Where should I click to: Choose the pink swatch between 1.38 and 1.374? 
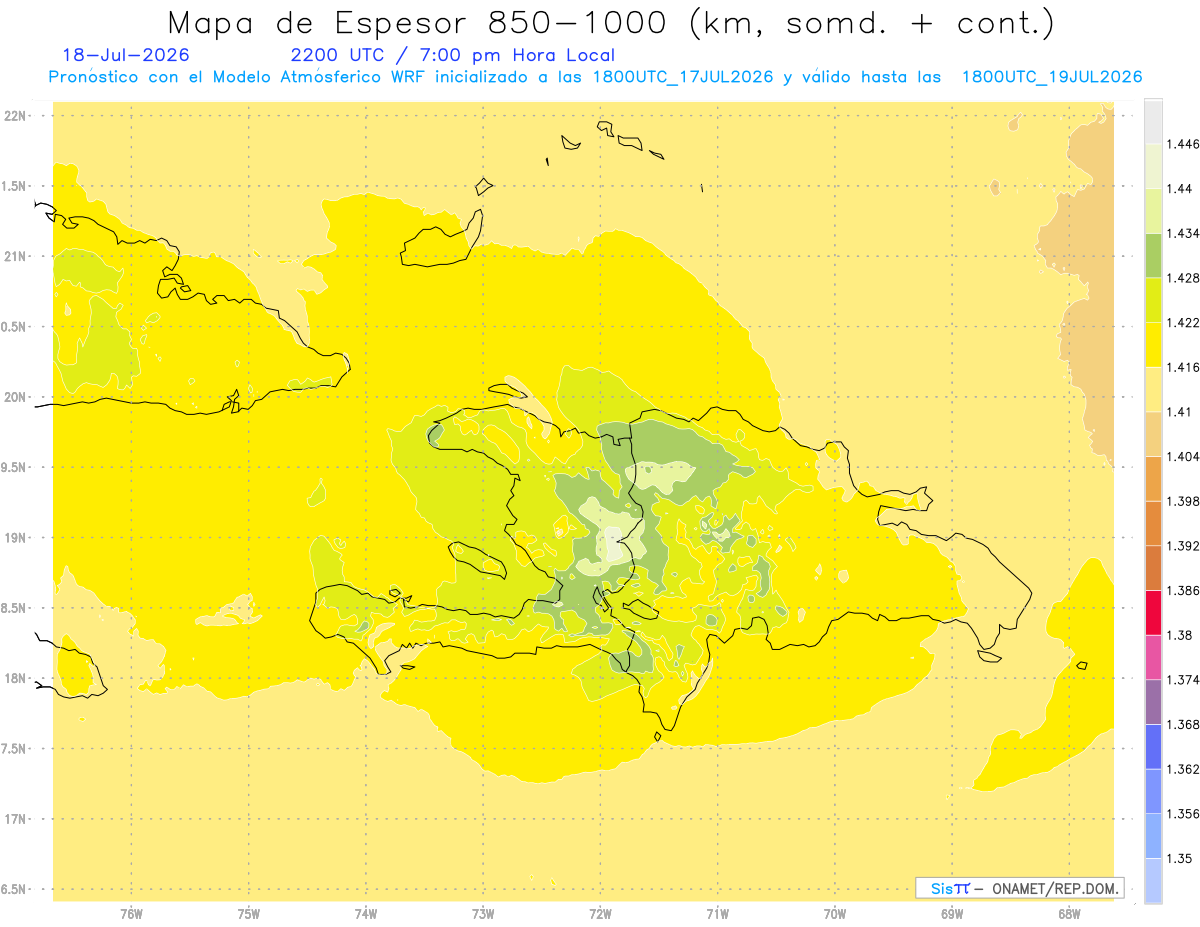coord(1153,657)
